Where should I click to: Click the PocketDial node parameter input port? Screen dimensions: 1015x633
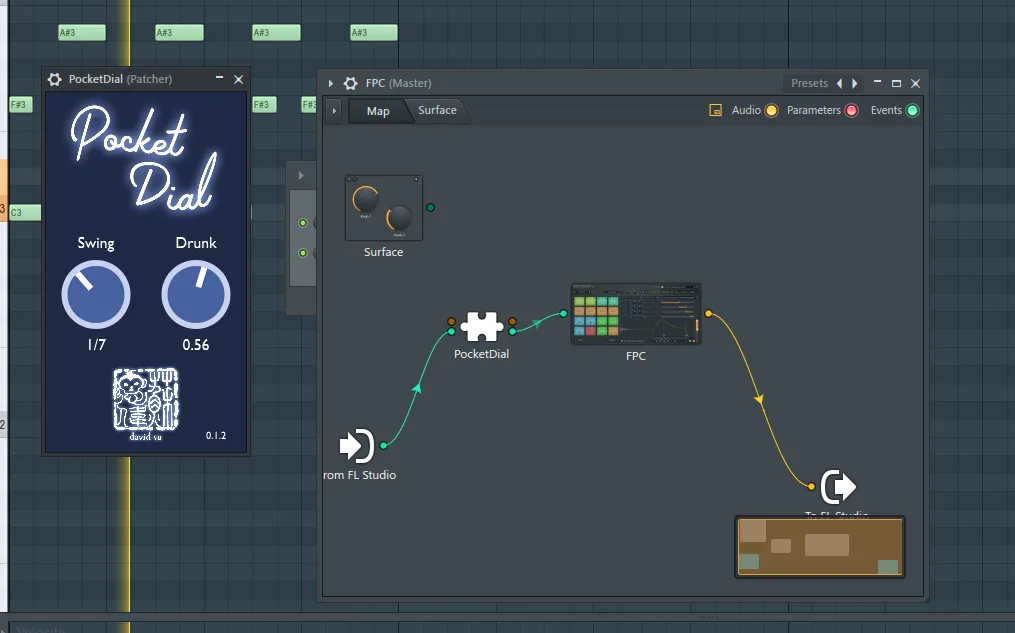[x=451, y=322]
